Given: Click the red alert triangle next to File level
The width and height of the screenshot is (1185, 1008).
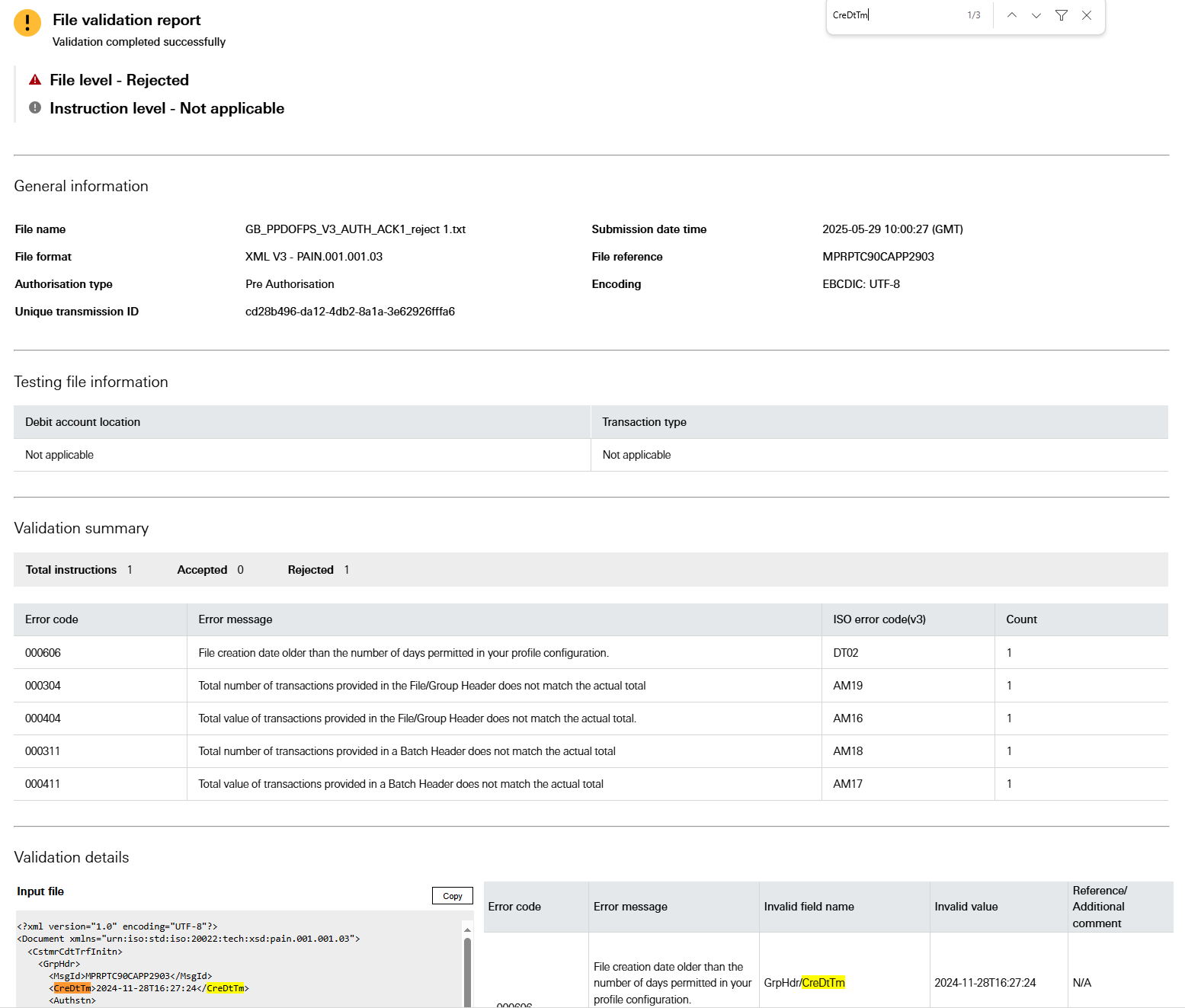Looking at the screenshot, I should click(34, 79).
